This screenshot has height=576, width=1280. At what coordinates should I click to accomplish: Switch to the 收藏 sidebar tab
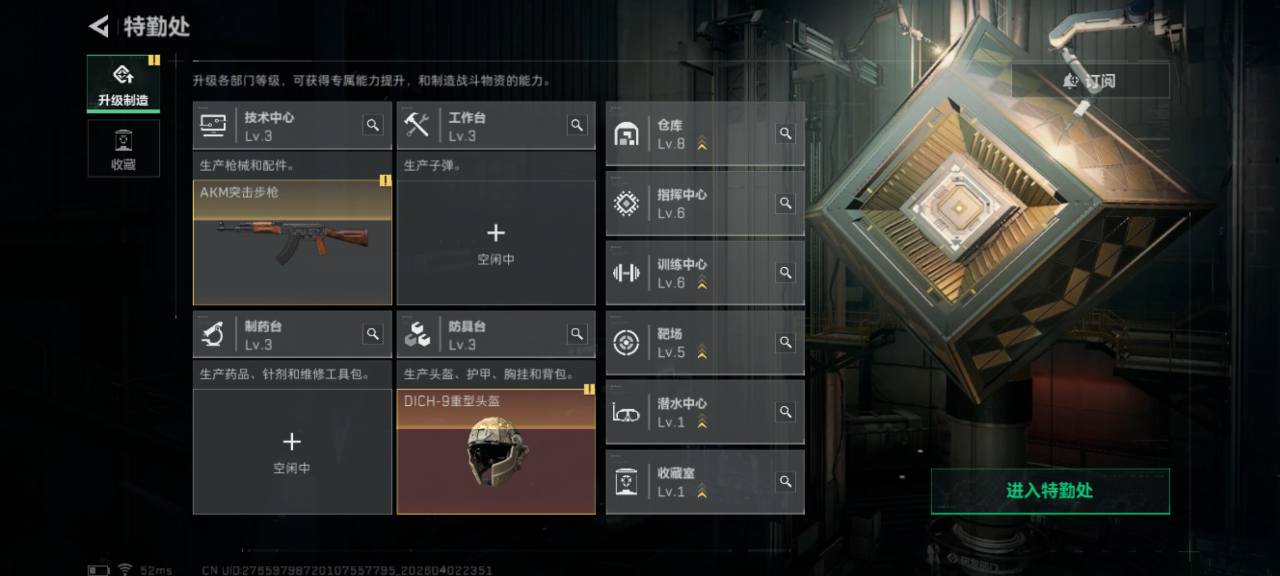point(123,148)
